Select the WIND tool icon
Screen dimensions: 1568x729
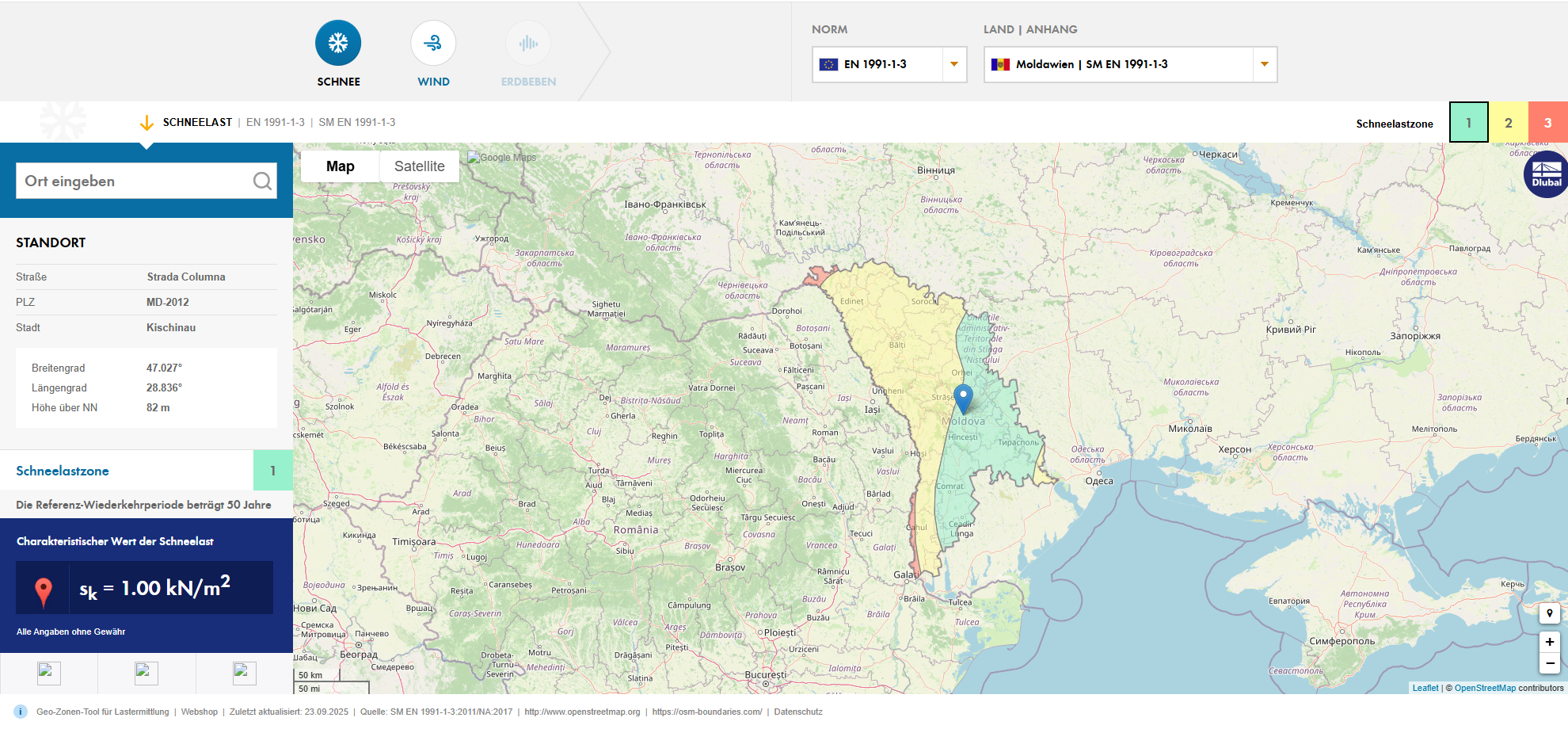point(433,44)
